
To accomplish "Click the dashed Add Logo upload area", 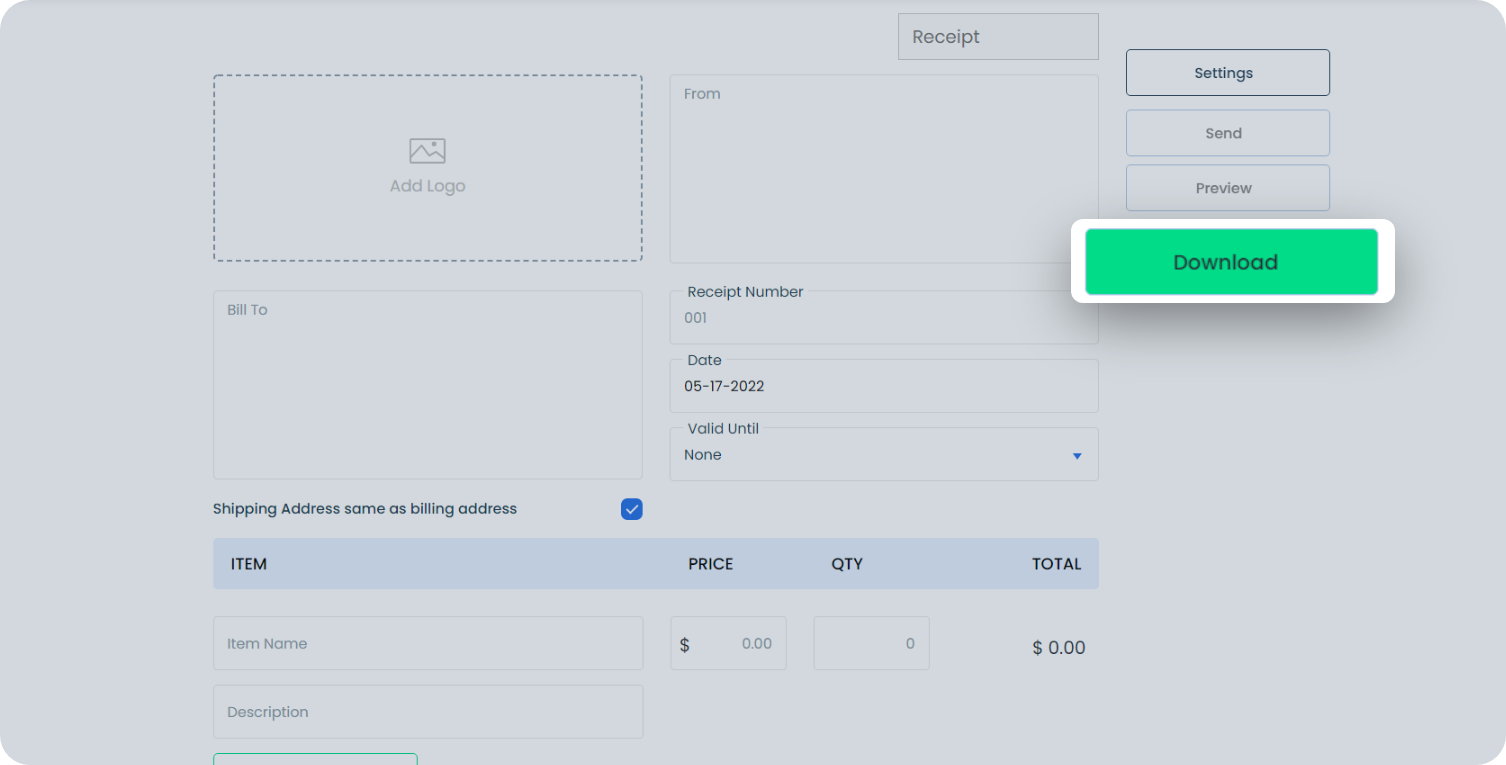I will 427,167.
